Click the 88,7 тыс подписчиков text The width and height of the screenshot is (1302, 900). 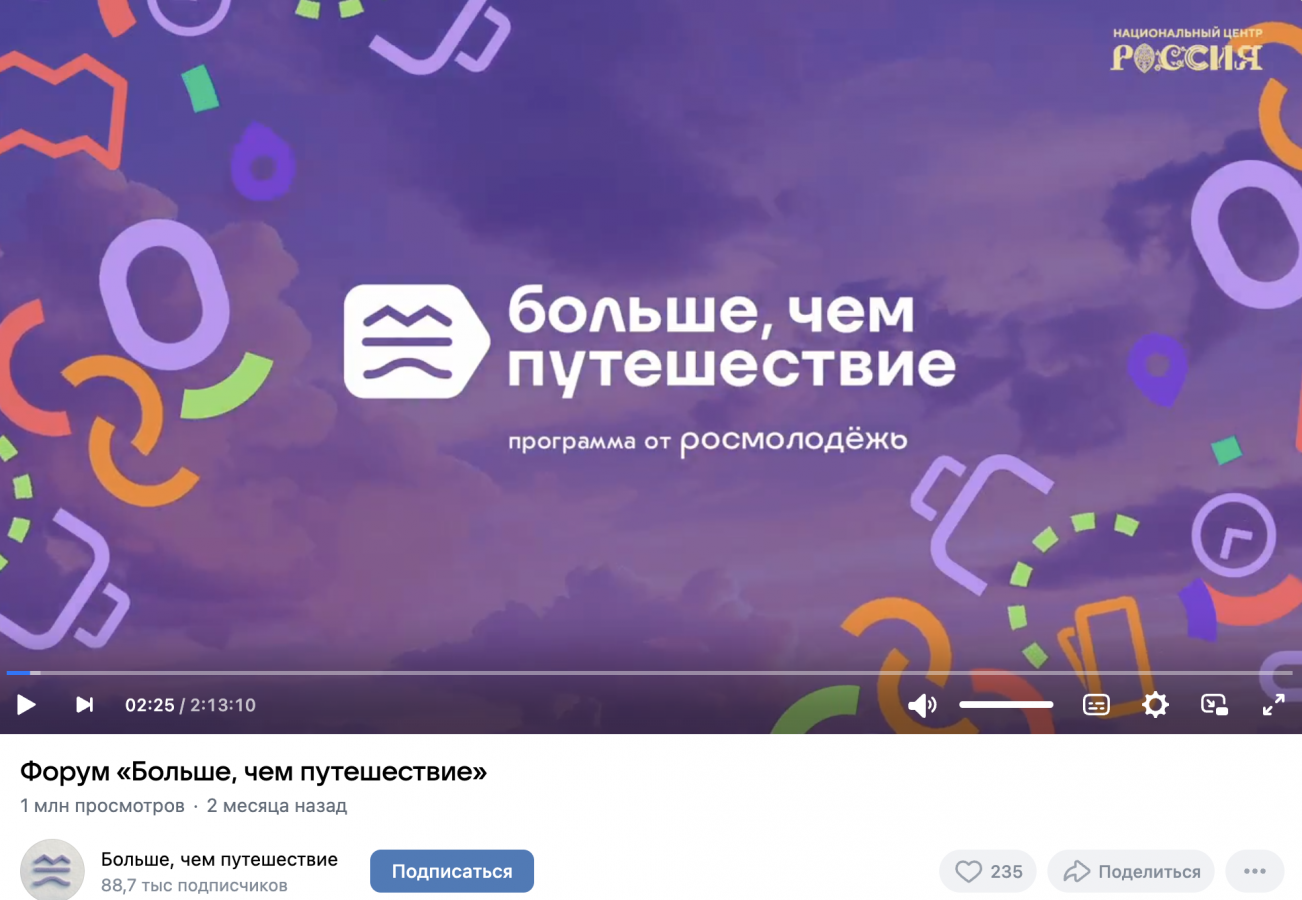pos(194,885)
